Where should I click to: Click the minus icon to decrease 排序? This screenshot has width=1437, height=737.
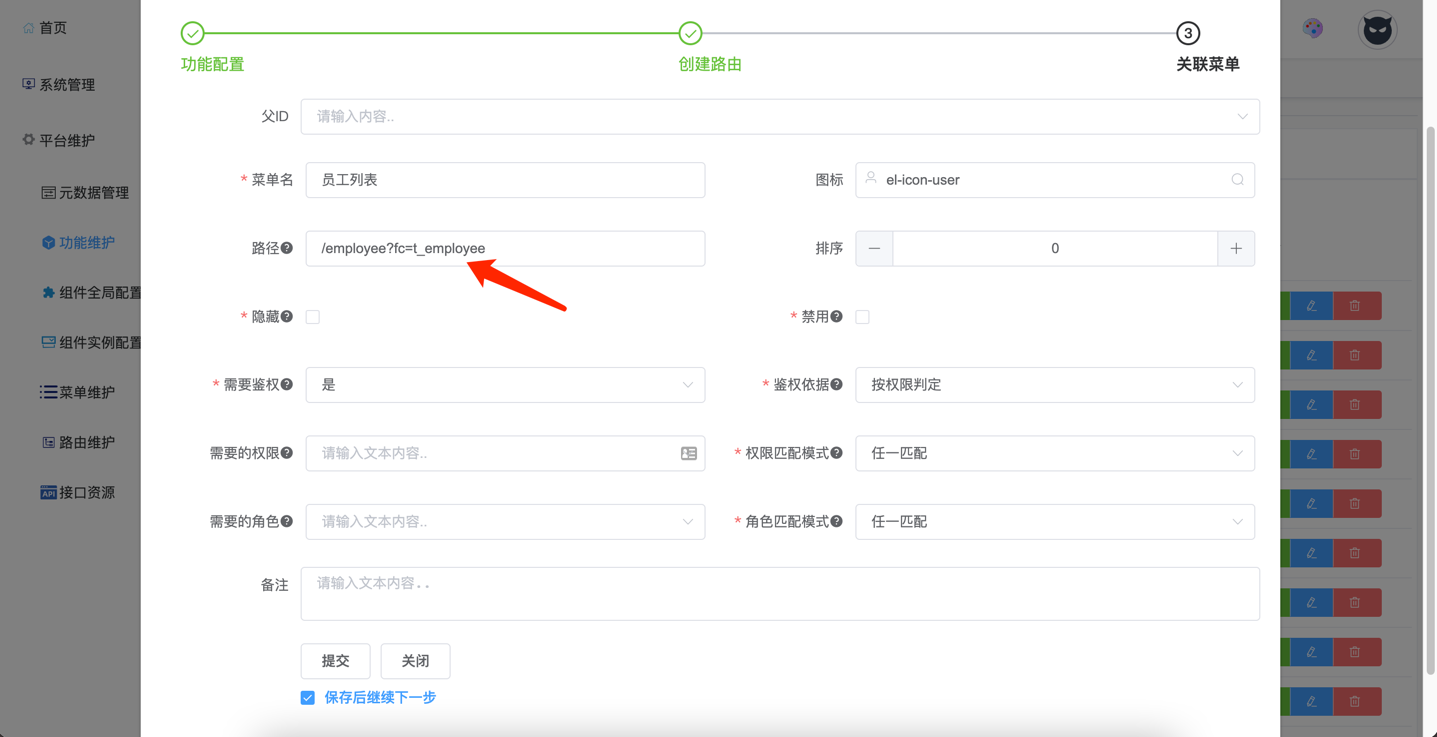[874, 249]
